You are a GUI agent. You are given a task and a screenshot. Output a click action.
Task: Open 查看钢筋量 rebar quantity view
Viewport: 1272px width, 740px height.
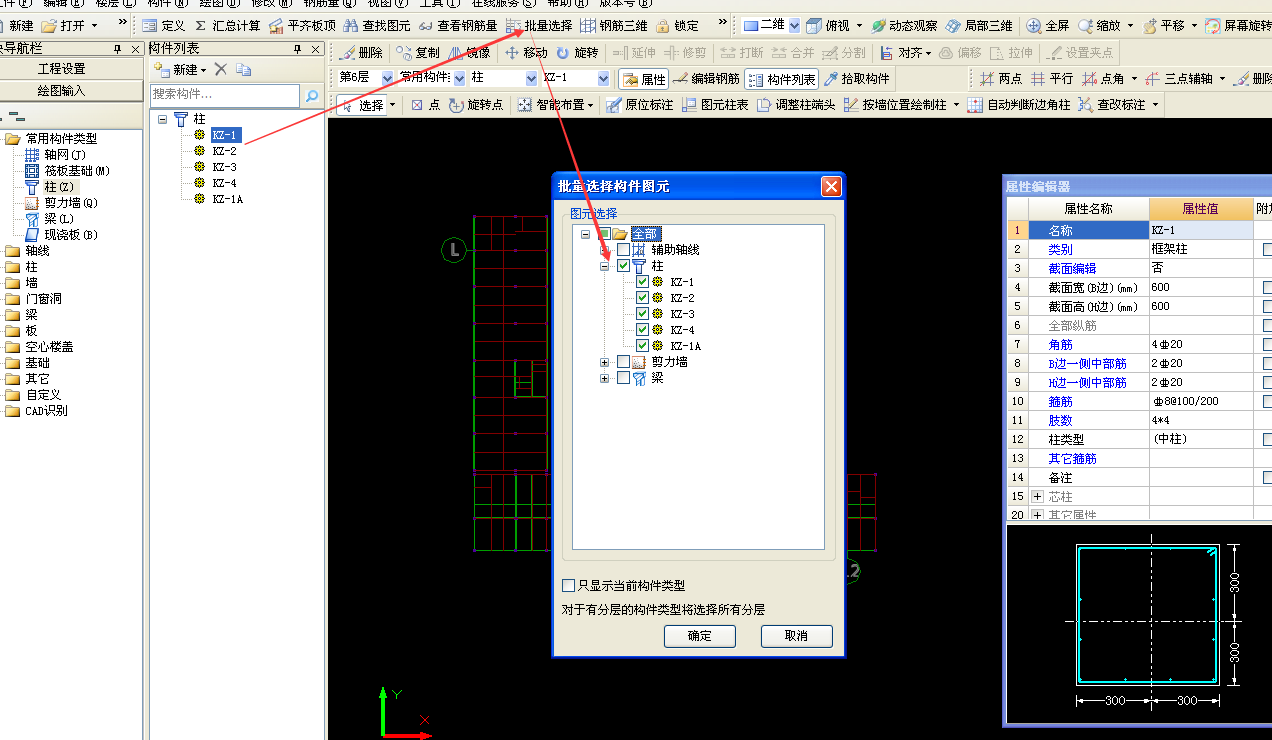[x=457, y=25]
